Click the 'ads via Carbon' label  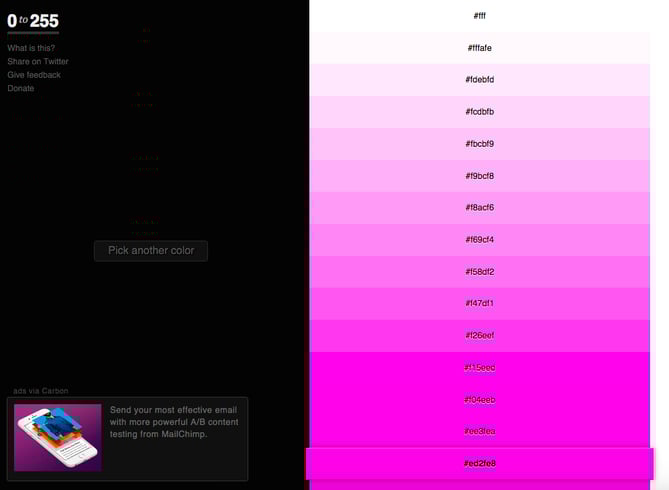[x=41, y=391]
